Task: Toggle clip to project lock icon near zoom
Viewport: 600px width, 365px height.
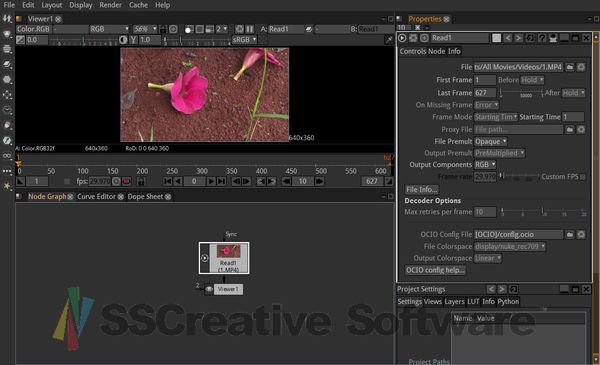Action: (x=163, y=29)
